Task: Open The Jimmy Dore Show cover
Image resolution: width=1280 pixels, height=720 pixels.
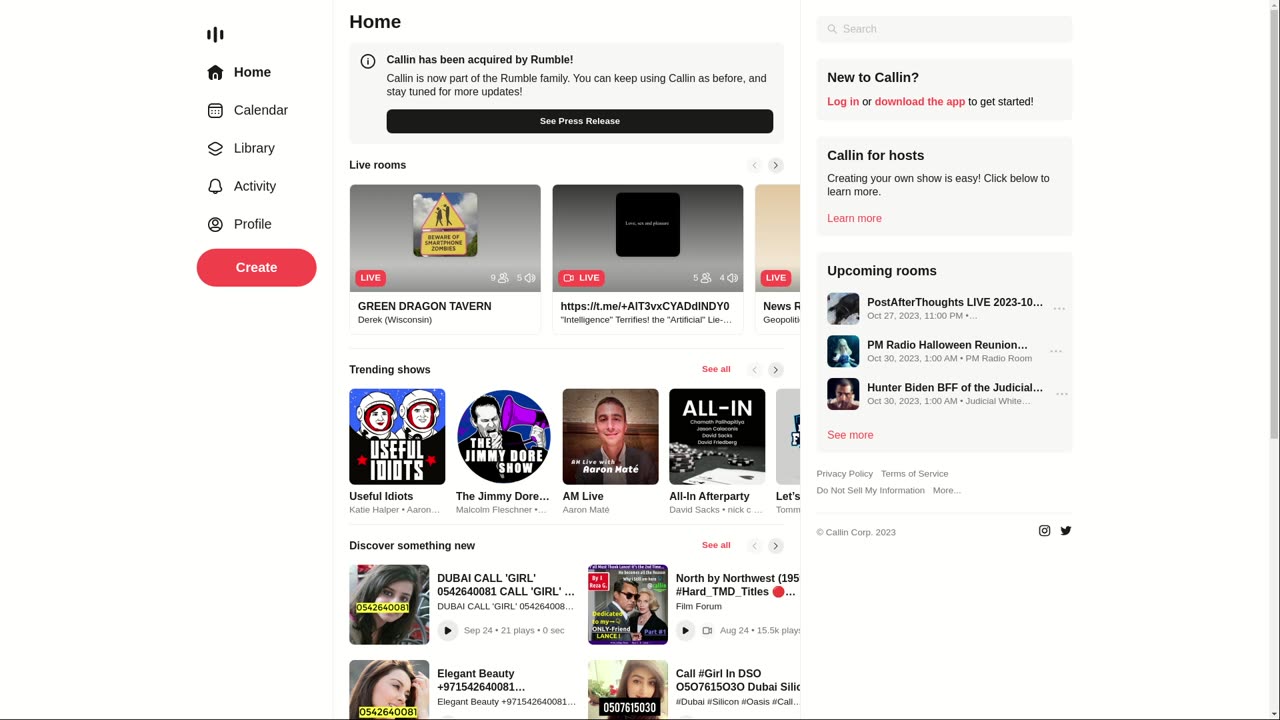Action: [504, 437]
